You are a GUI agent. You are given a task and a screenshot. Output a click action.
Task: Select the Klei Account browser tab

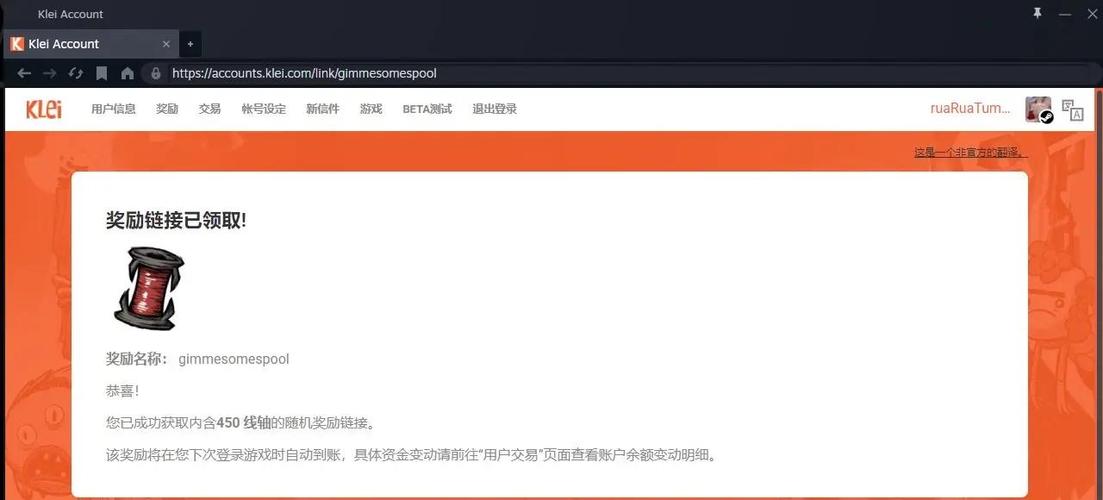pos(91,44)
